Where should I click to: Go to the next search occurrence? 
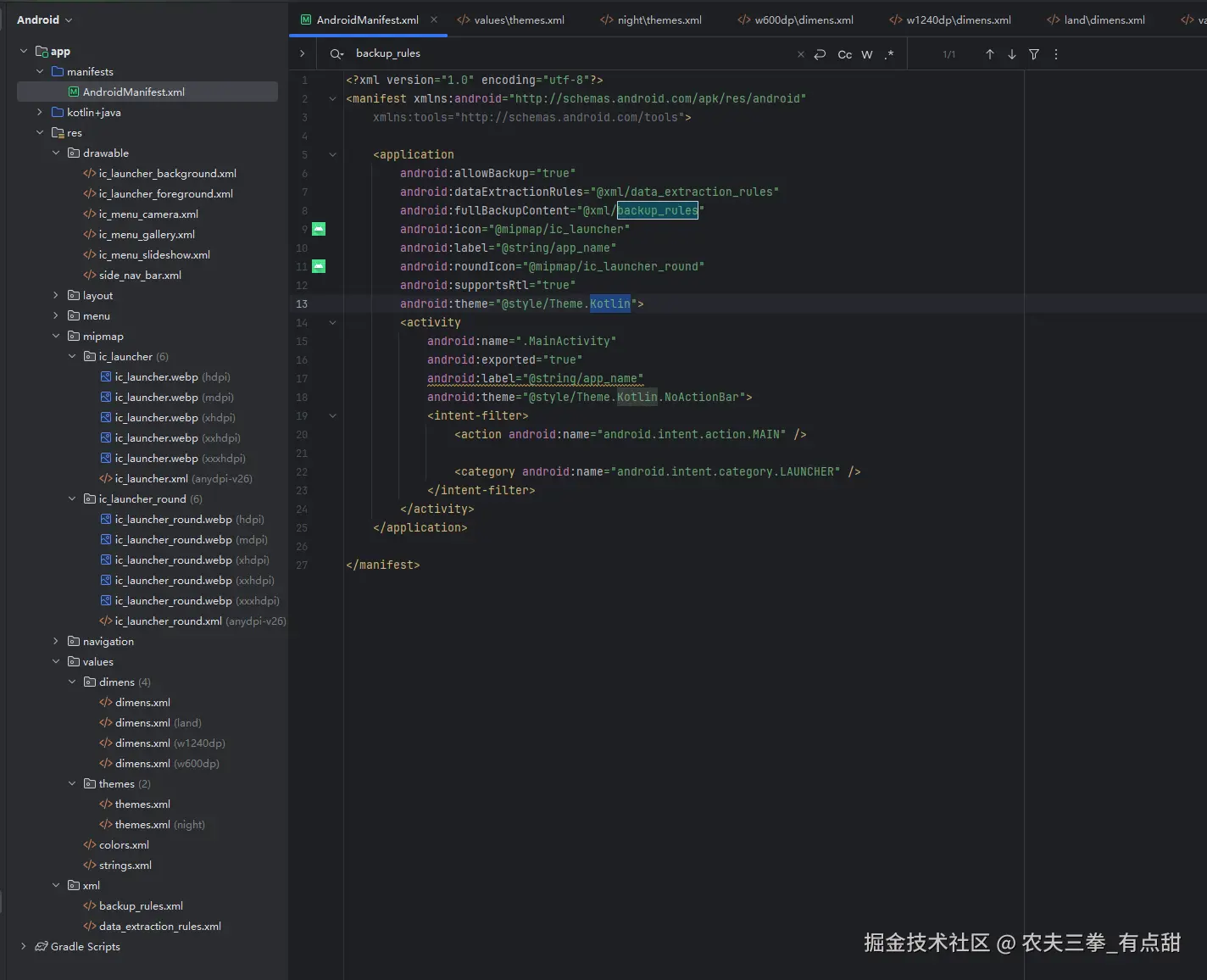click(1011, 54)
